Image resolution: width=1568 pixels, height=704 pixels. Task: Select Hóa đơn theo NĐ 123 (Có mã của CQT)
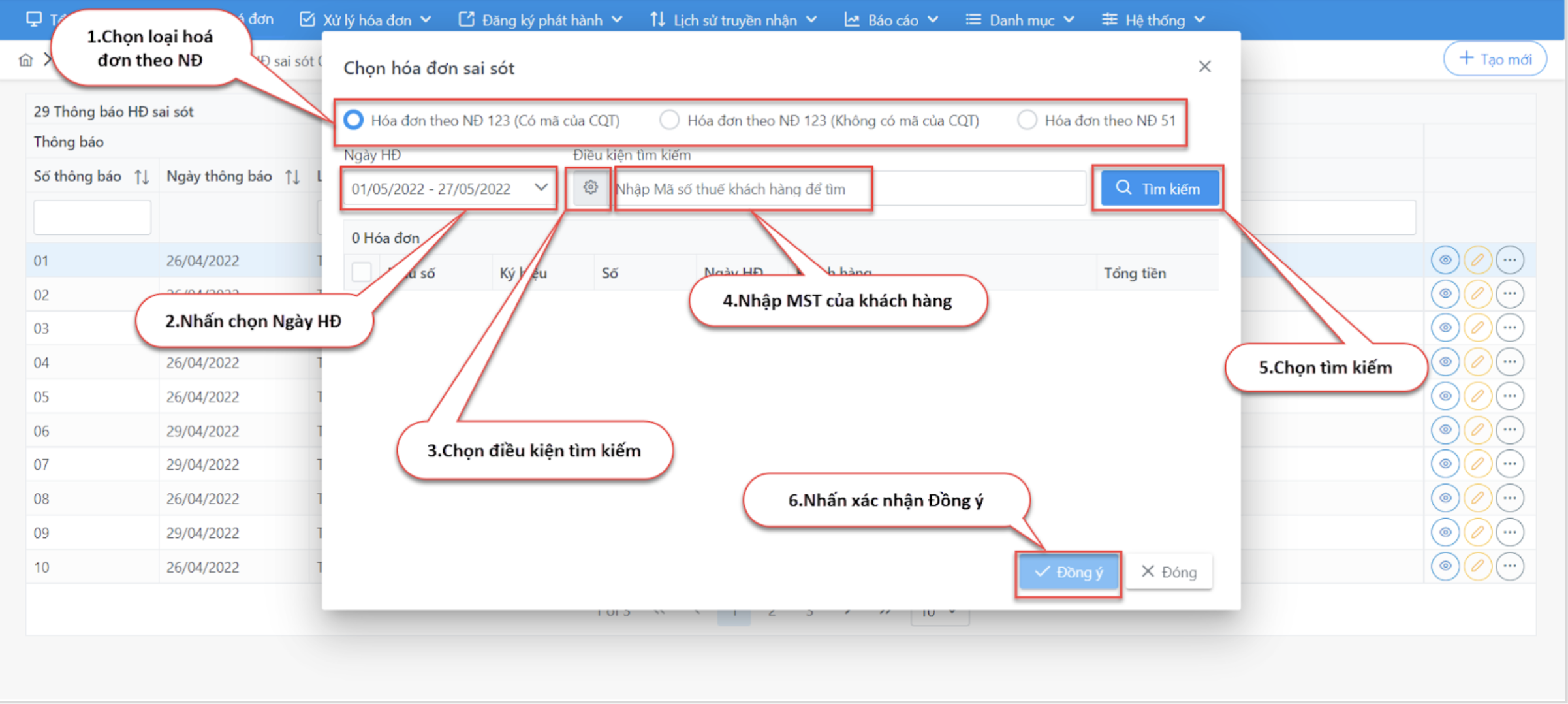[354, 120]
